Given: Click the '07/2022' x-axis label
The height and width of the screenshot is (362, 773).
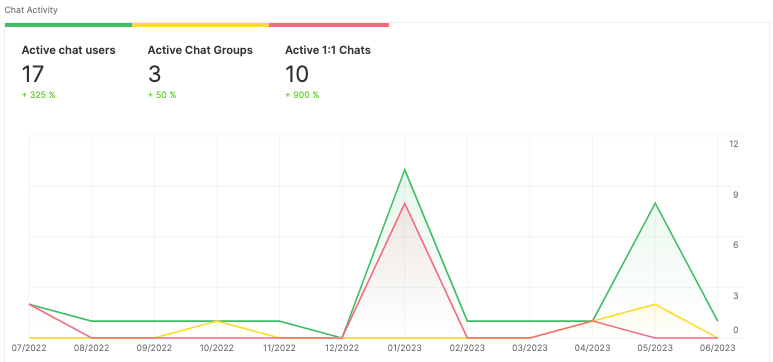Looking at the screenshot, I should click(x=29, y=348).
